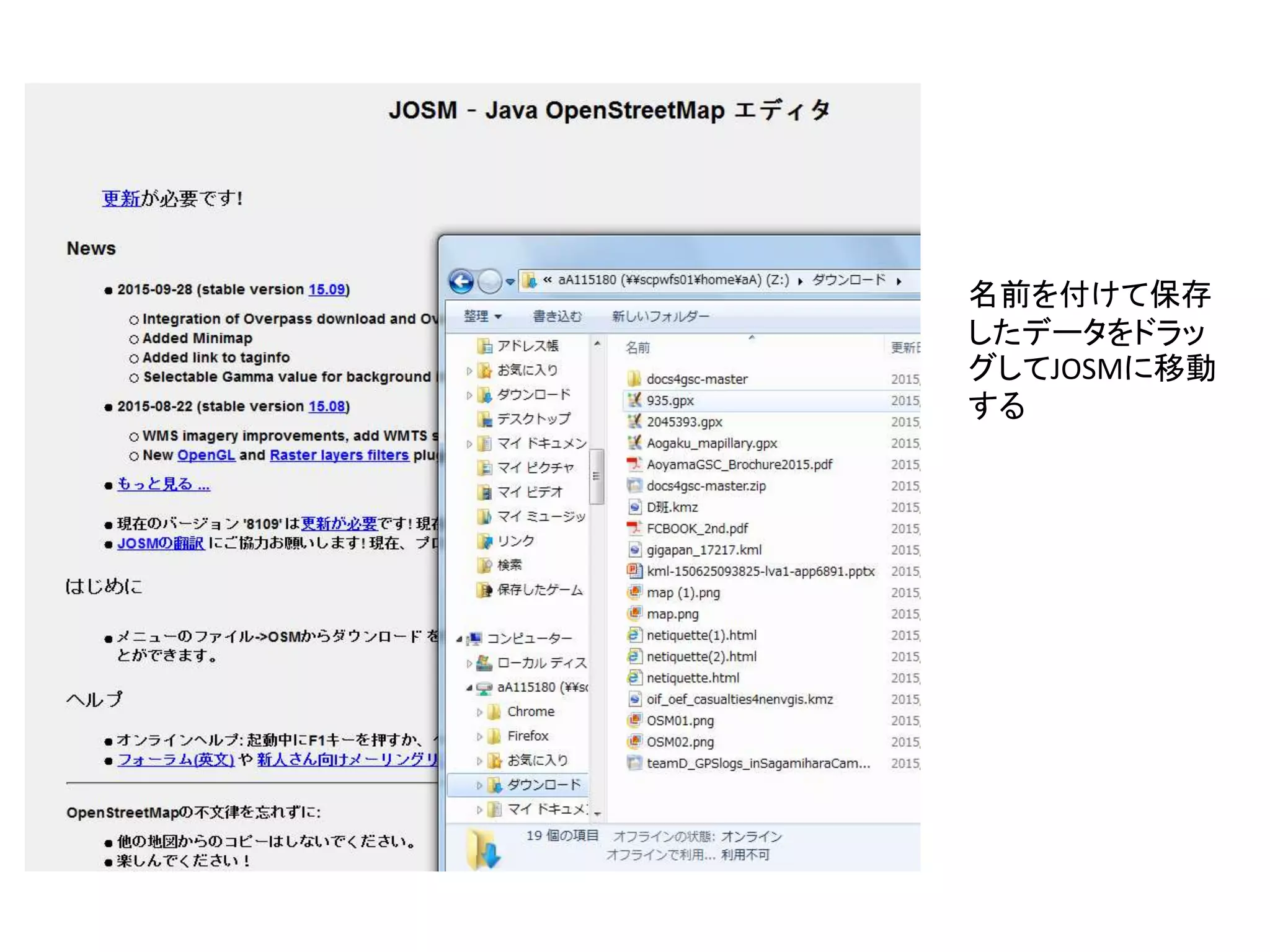Click the aA115180 (Z:) breadcrumb segment
Viewport: 1270px width, 952px height.
(x=673, y=280)
